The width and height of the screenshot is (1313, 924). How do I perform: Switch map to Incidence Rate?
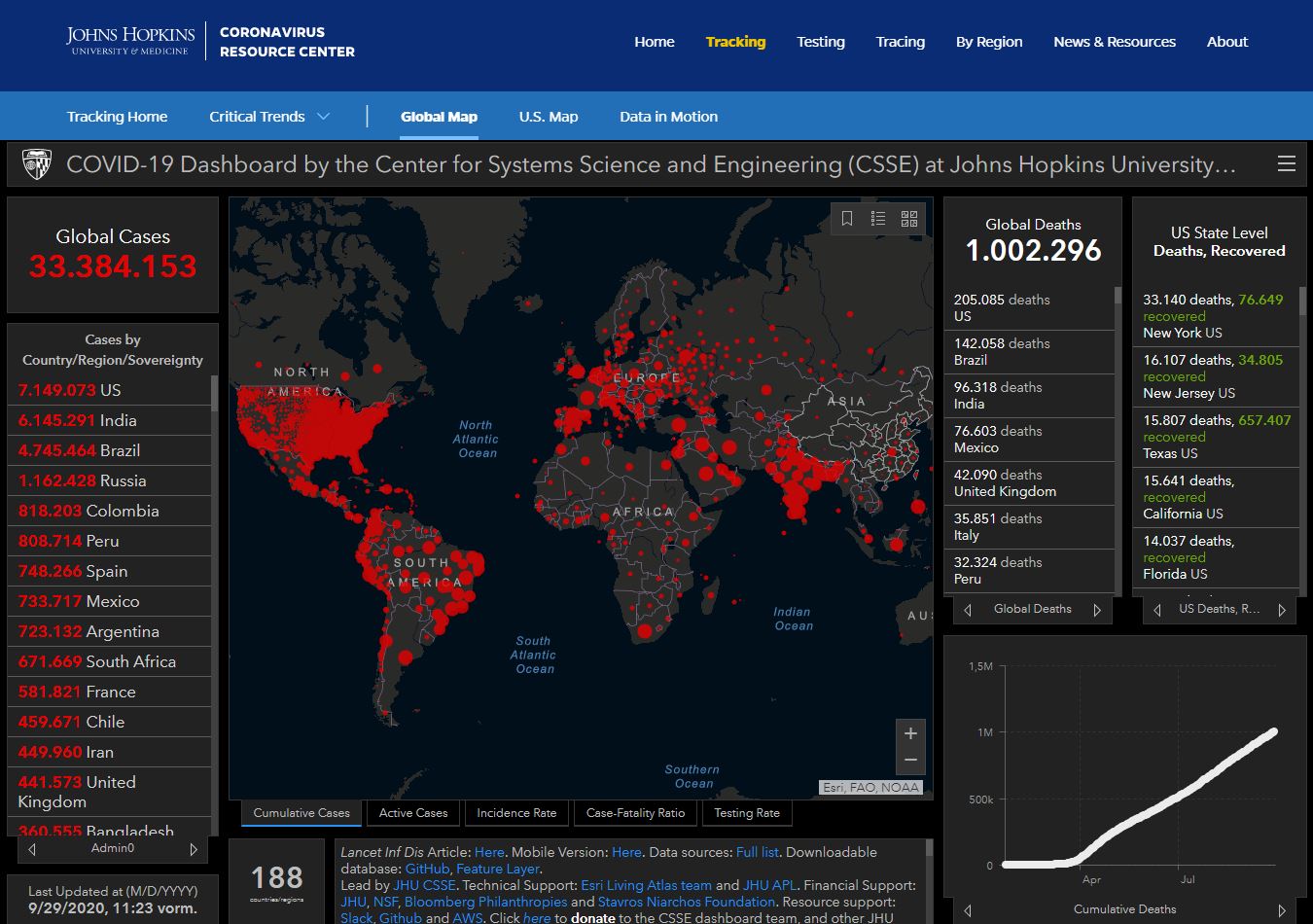pyautogui.click(x=516, y=813)
